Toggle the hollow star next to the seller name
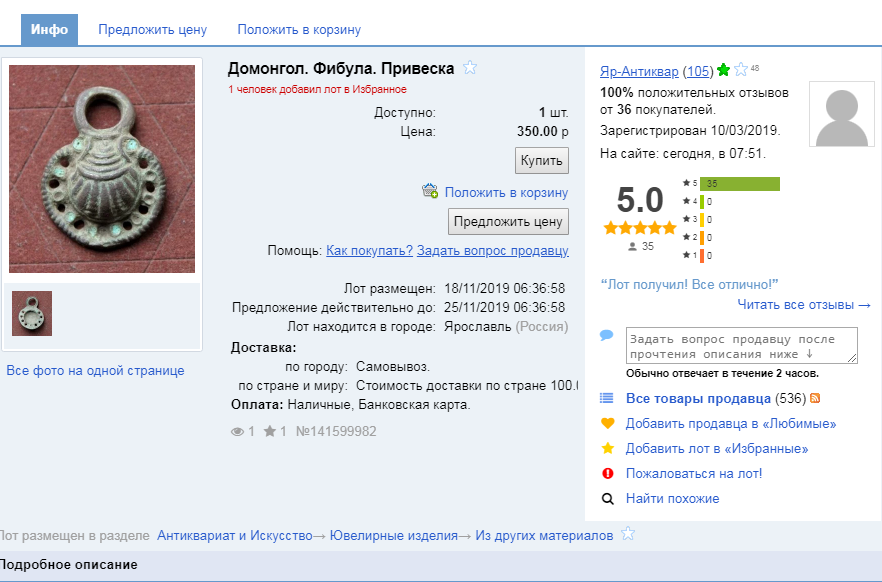Screen dimensions: 882x582 click(x=739, y=70)
